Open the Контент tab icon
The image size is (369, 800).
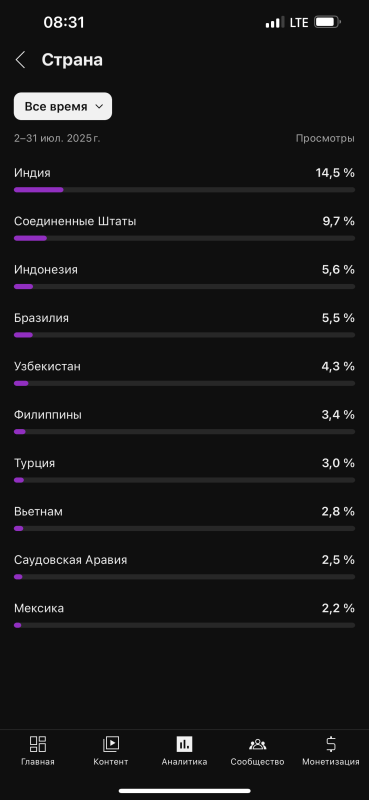tap(111, 744)
